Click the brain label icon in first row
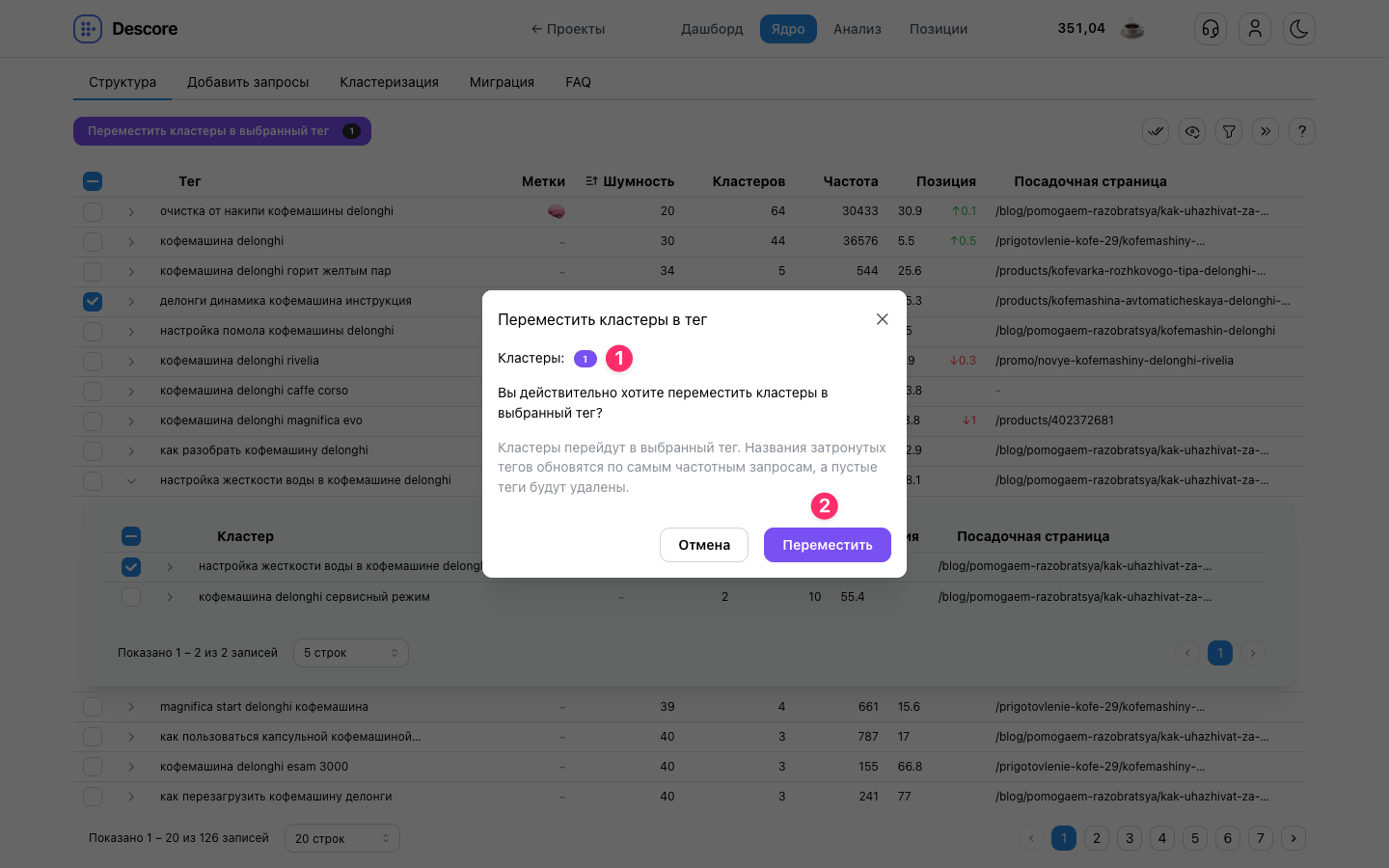1389x868 pixels. 557,211
